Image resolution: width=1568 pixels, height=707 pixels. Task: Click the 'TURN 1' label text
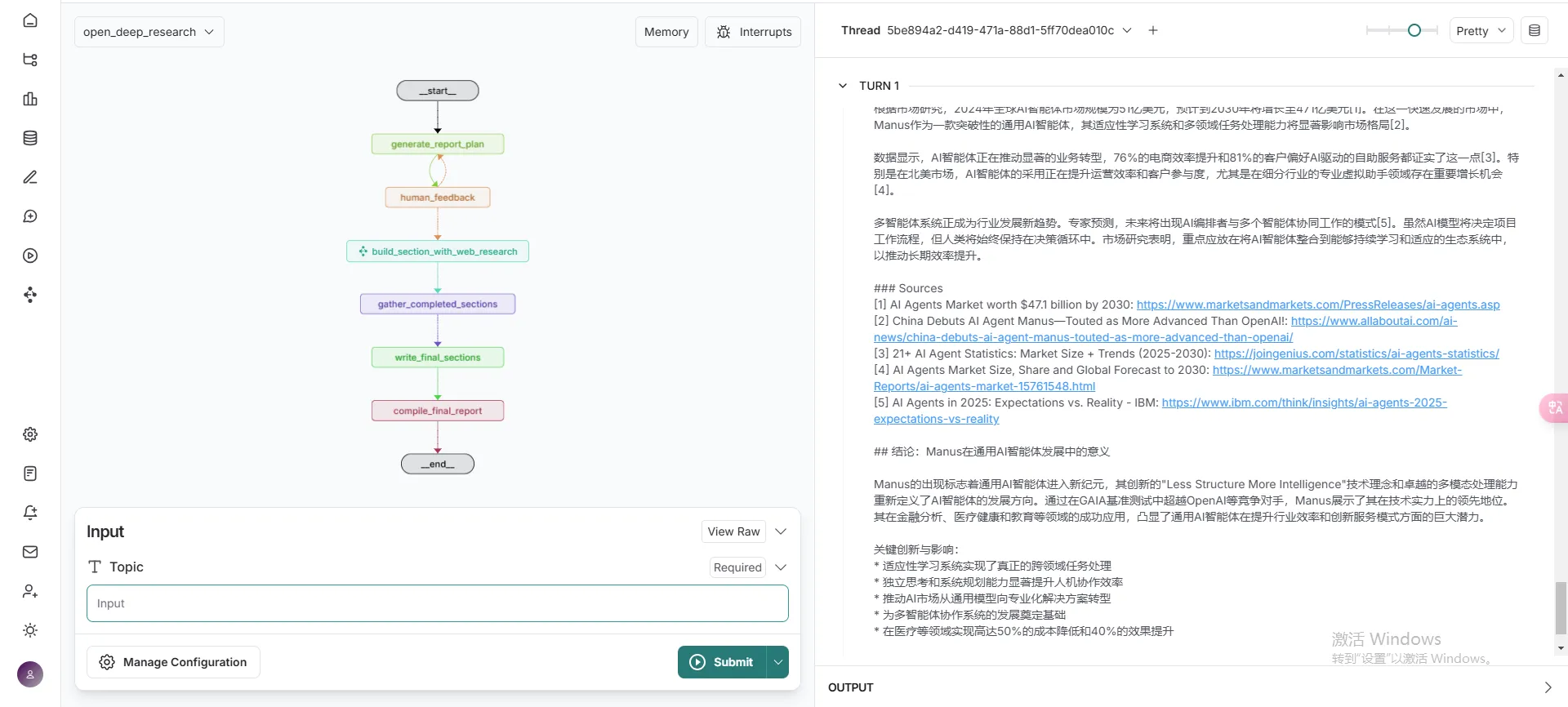tap(879, 86)
